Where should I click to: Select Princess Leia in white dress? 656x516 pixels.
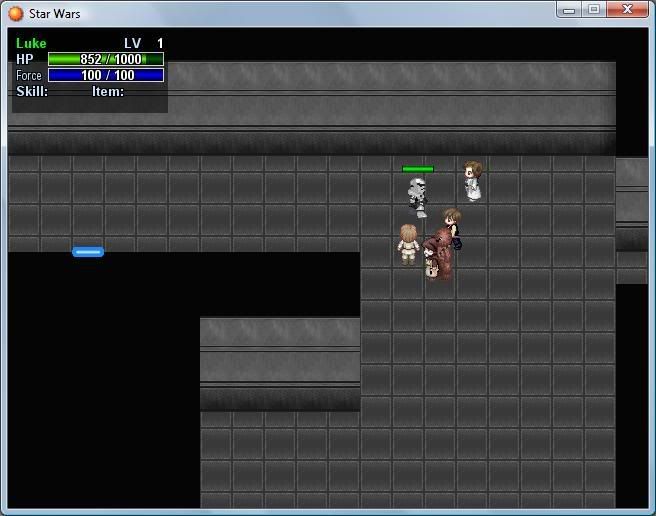473,181
